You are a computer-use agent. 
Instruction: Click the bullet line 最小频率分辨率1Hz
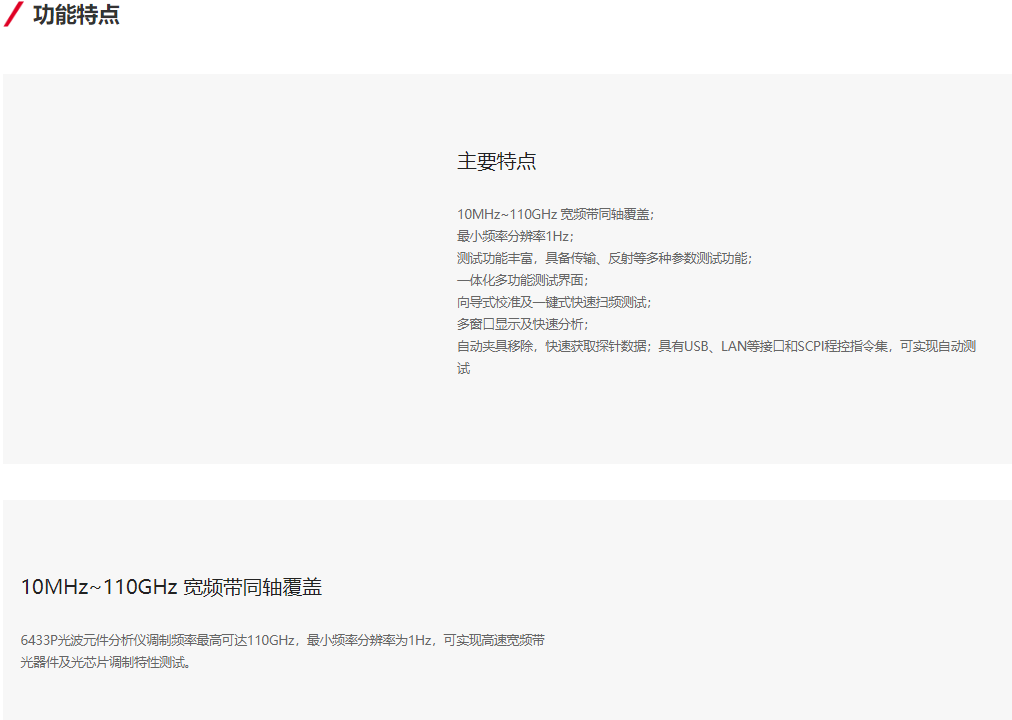(515, 236)
